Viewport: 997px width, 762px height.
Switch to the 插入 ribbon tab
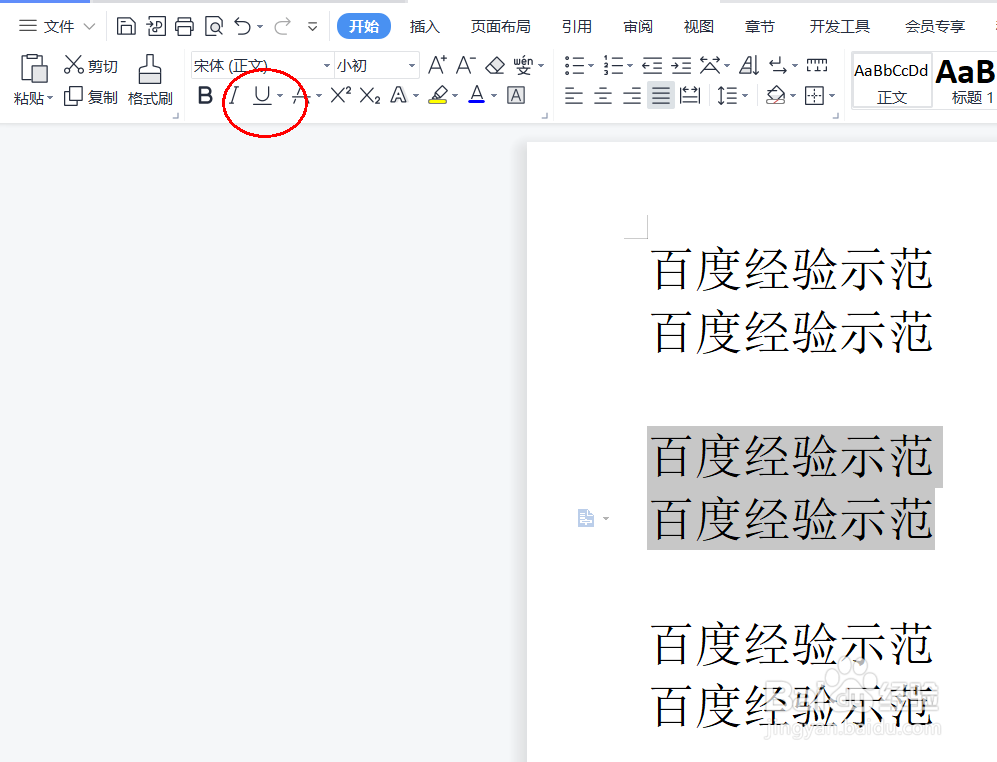[424, 26]
